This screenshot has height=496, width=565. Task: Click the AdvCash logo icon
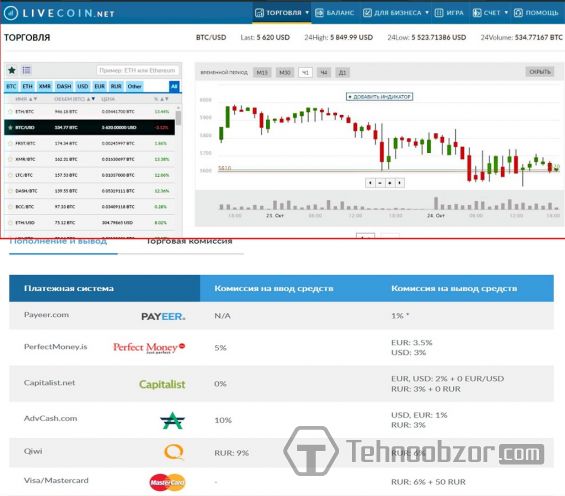pyautogui.click(x=172, y=420)
